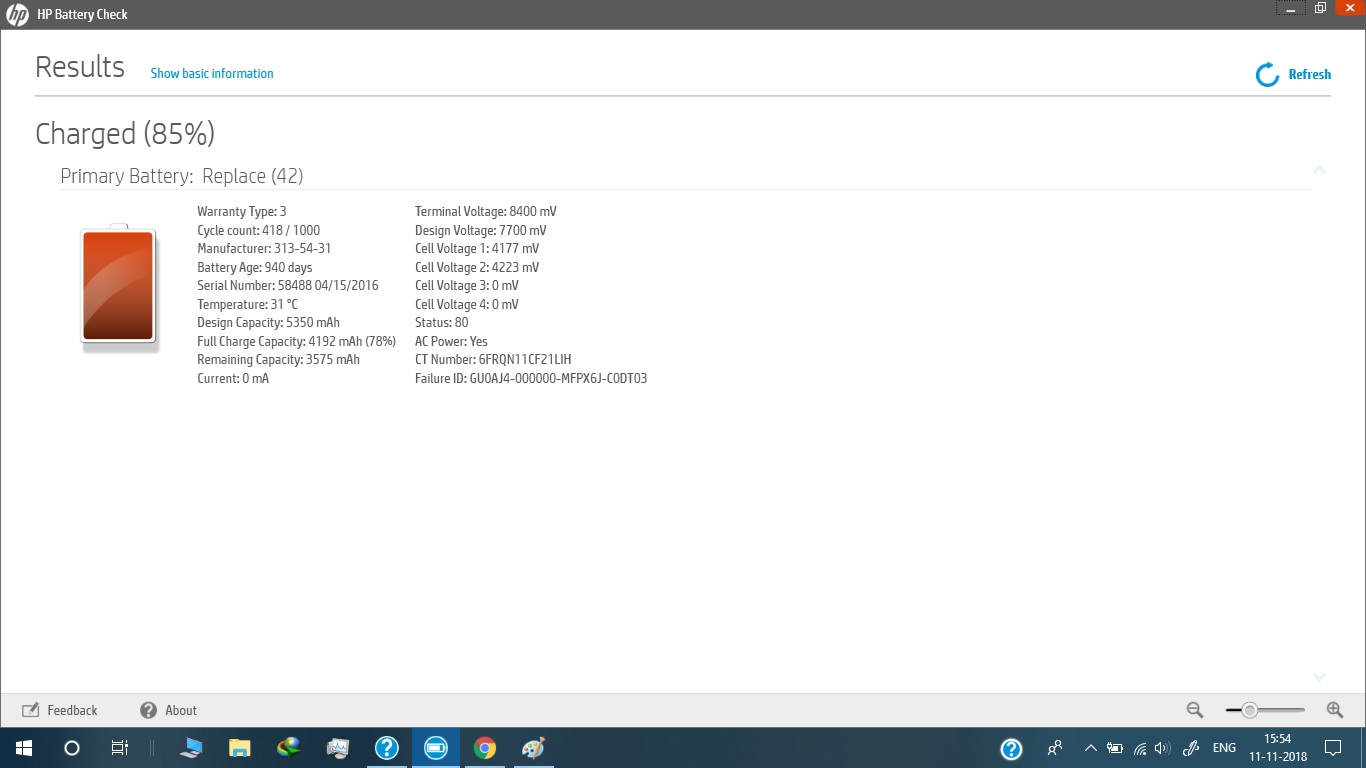Open the Start menu
The height and width of the screenshot is (768, 1366).
coord(22,747)
